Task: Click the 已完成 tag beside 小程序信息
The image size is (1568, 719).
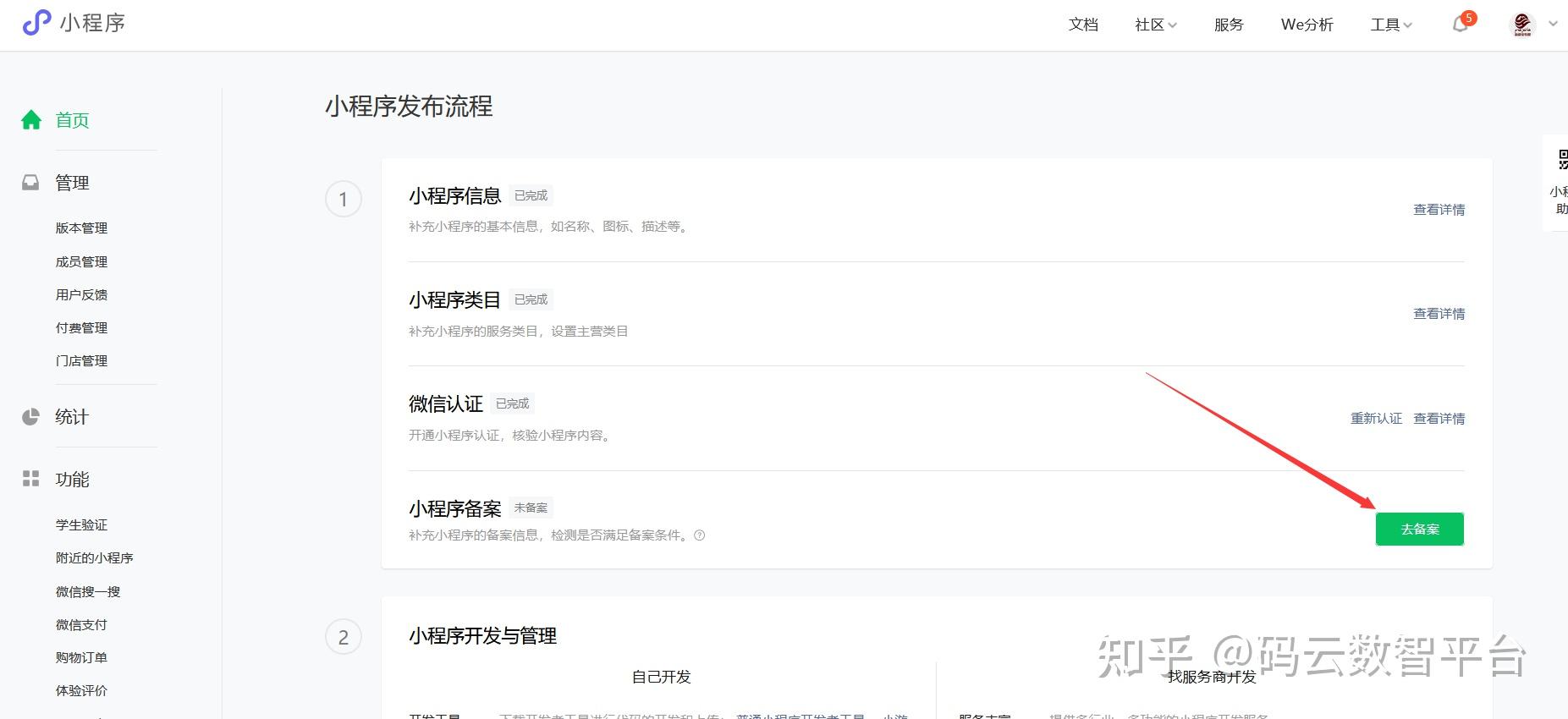Action: coord(531,195)
